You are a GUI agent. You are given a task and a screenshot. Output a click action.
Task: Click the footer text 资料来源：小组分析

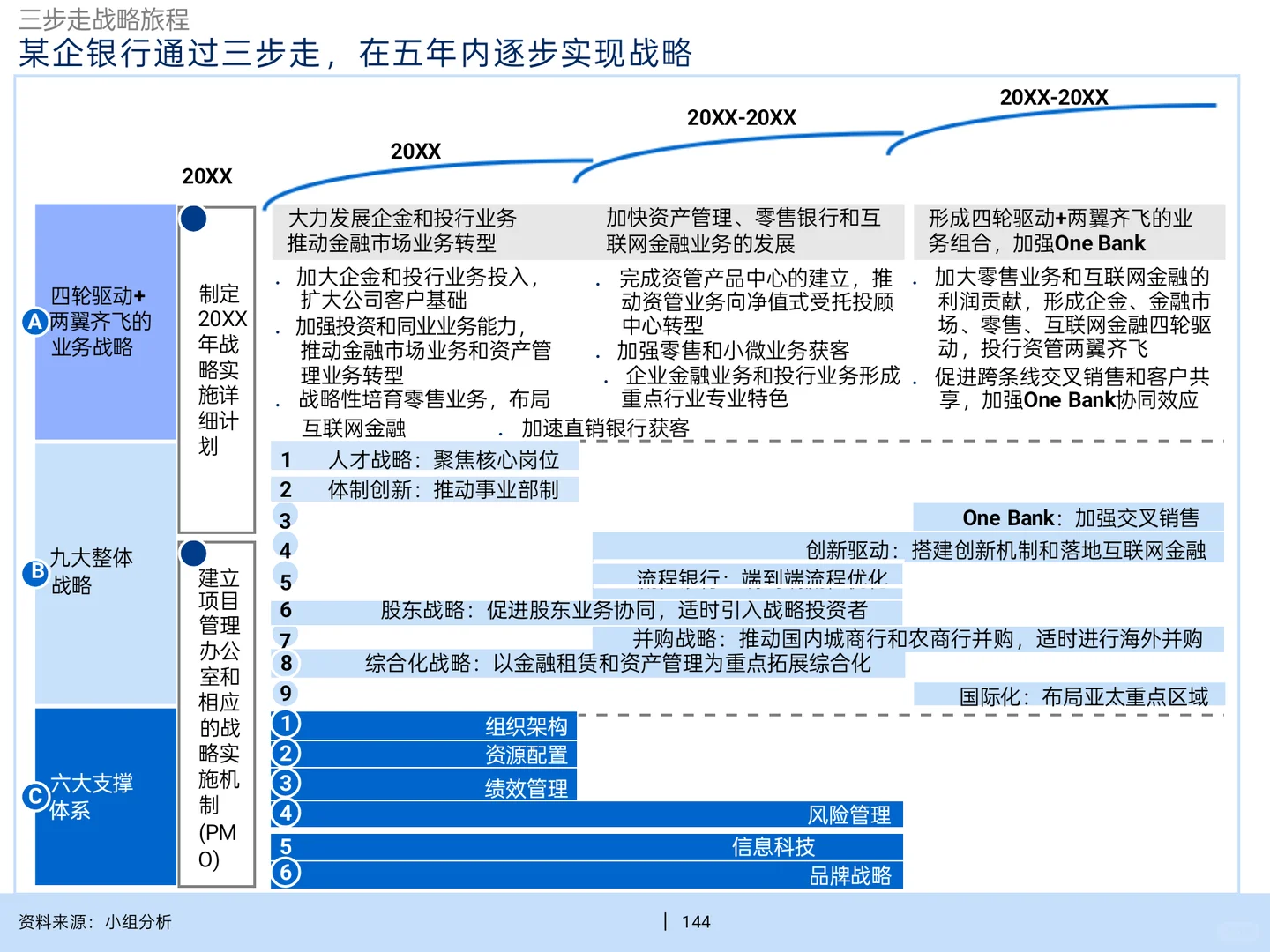(x=95, y=922)
